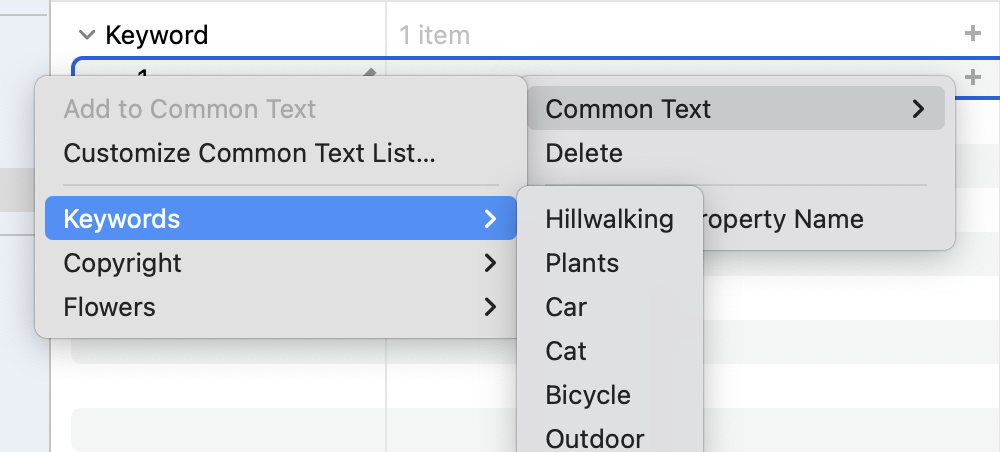Expand the Keywords submenu

coord(281,219)
